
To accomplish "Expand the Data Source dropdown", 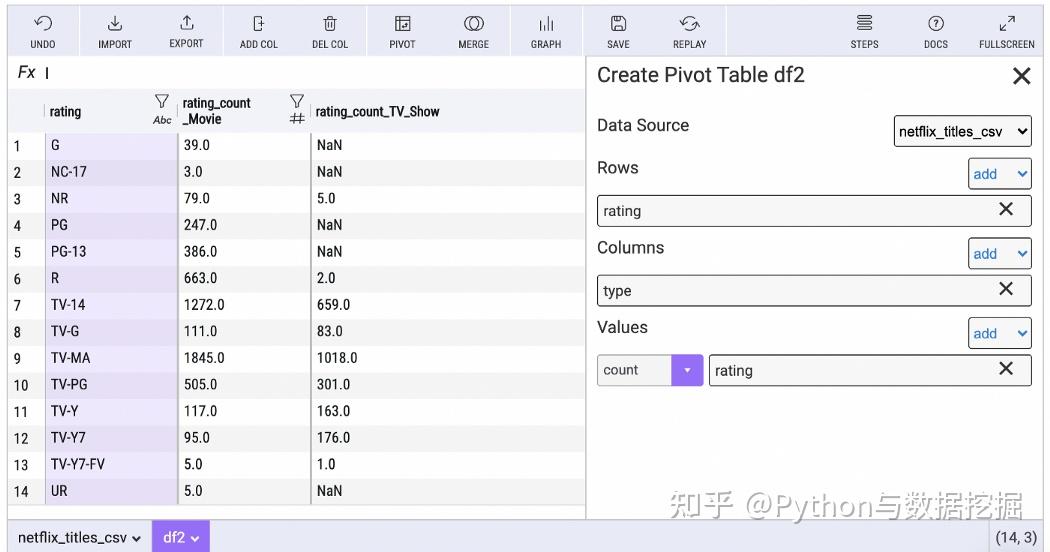I will (962, 131).
